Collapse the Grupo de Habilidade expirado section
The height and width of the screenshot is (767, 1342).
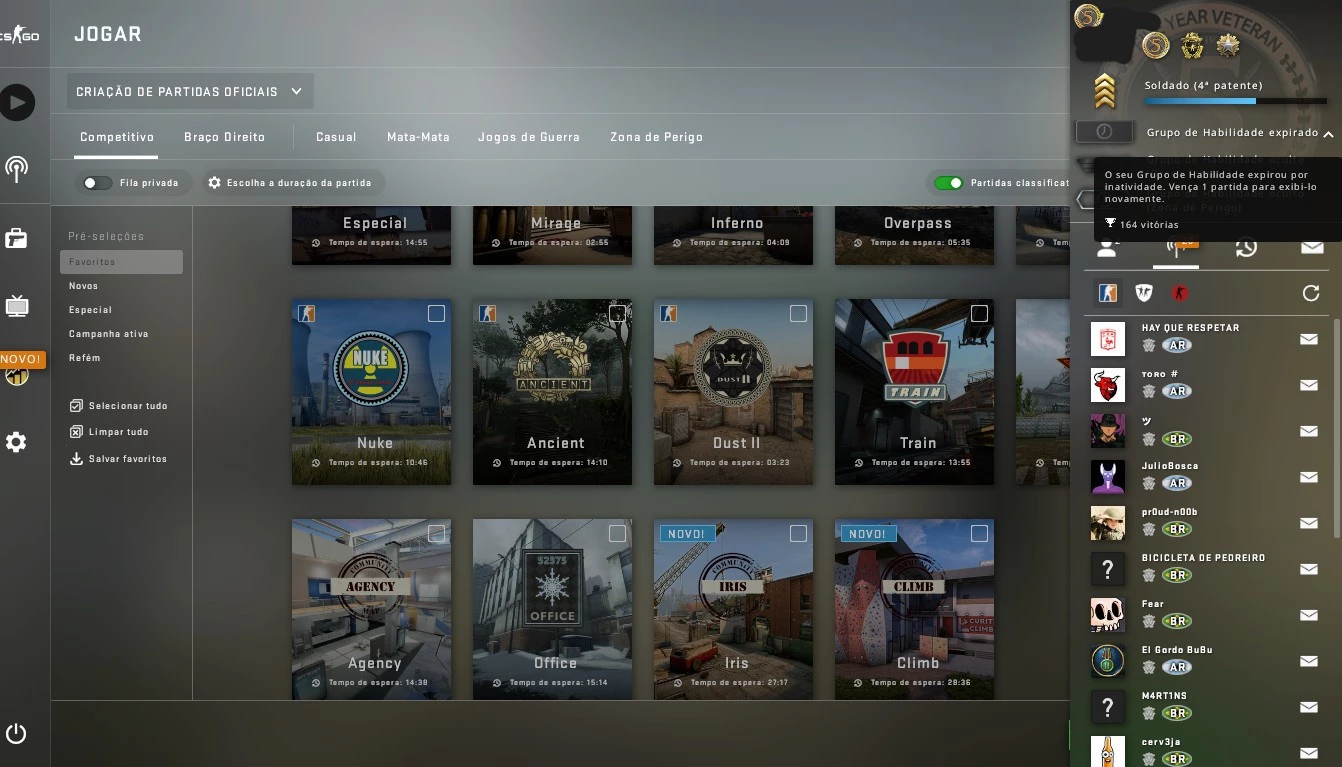tap(1328, 132)
